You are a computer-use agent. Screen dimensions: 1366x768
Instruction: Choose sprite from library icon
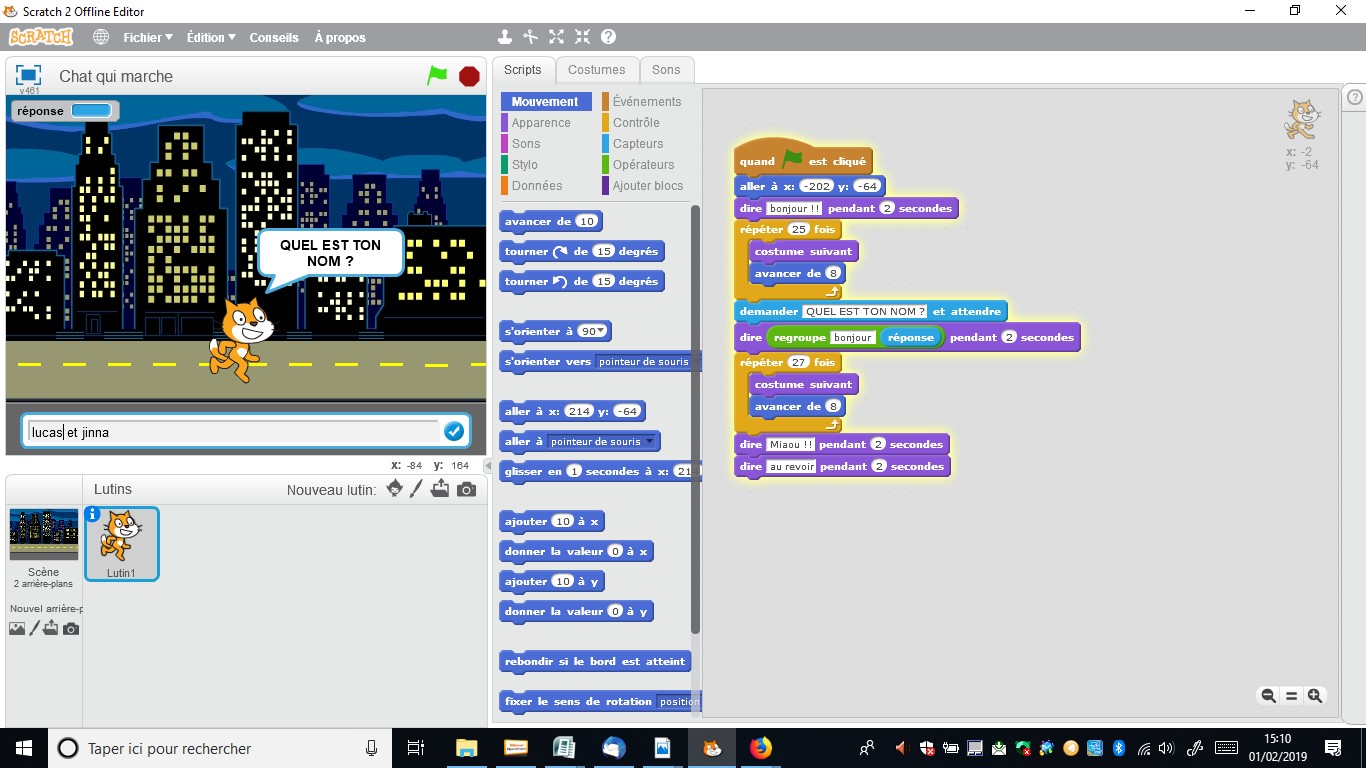pyautogui.click(x=394, y=489)
